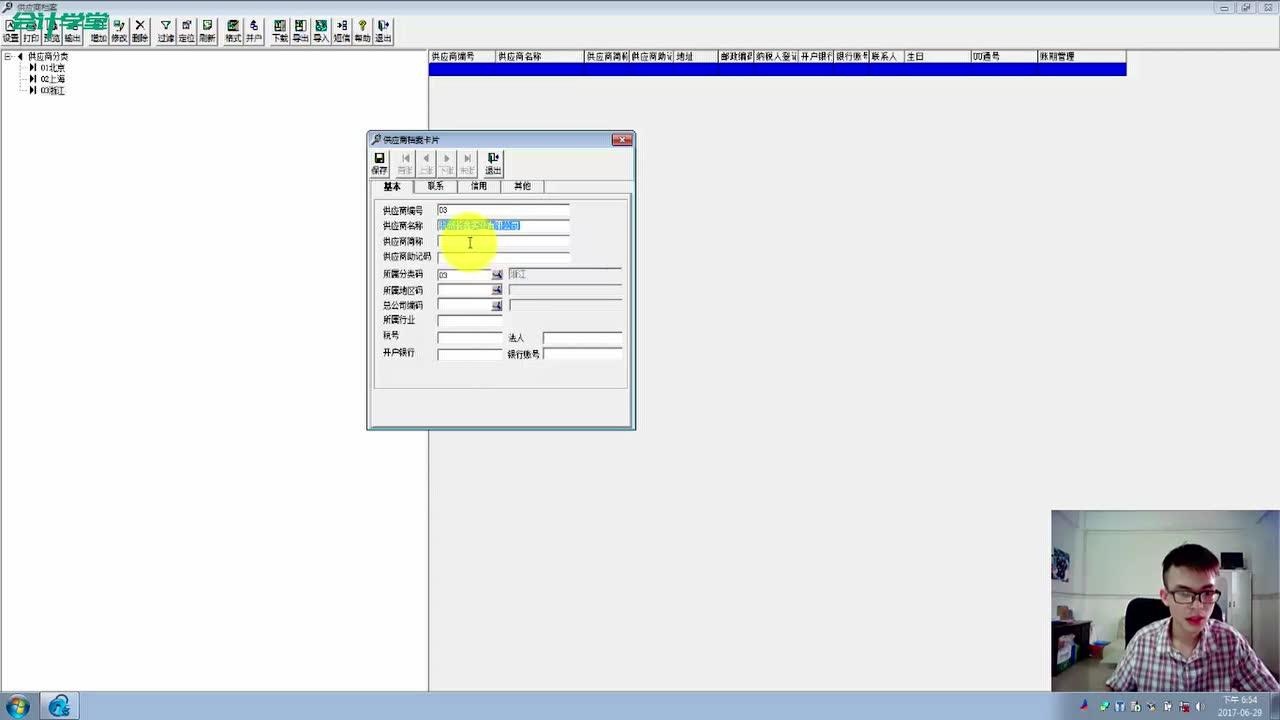Open the 总公司编码 lookup button
Viewport: 1280px width, 720px height.
496,305
